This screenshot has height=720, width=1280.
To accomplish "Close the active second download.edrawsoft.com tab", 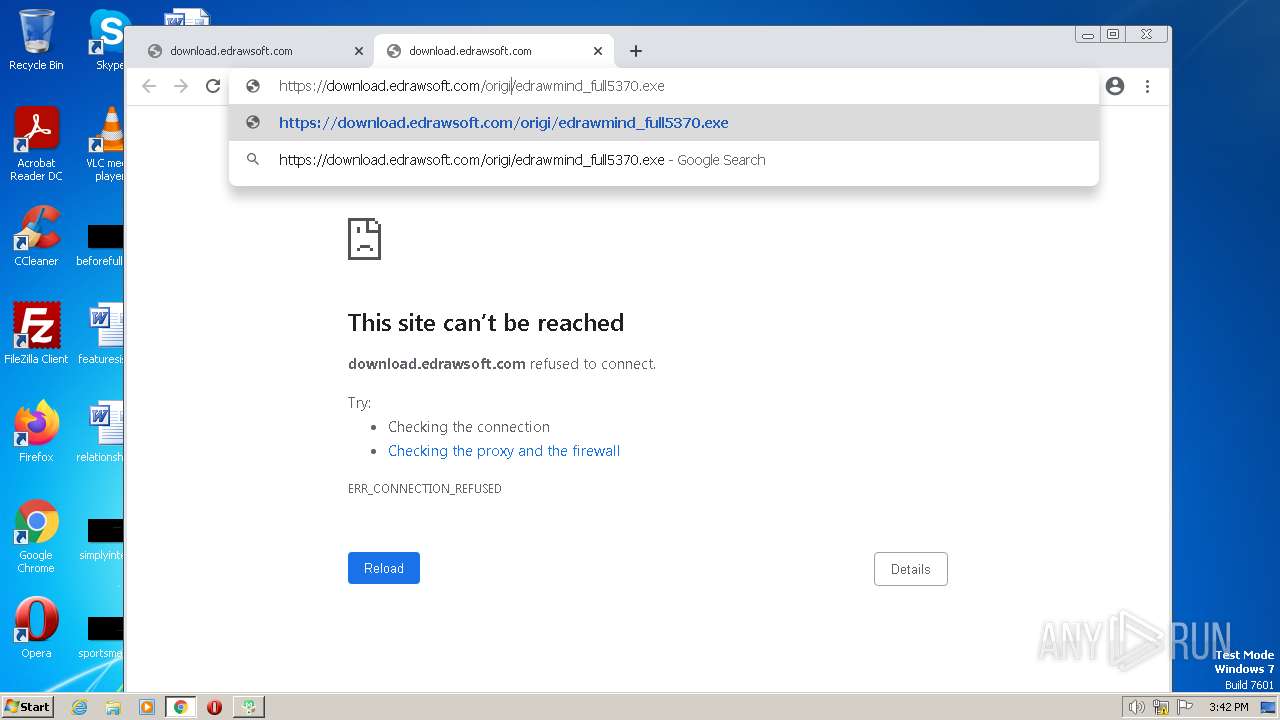I will [x=598, y=51].
